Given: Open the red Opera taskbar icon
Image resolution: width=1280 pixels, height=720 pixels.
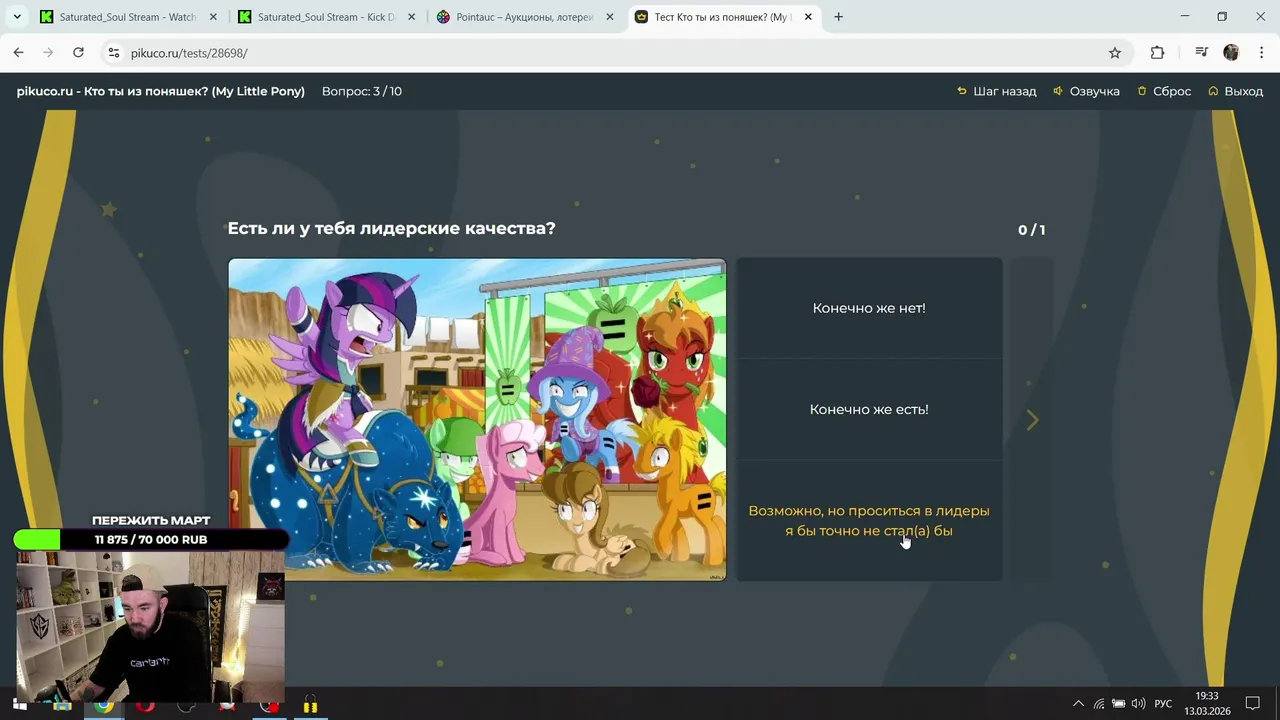Looking at the screenshot, I should [x=145, y=705].
